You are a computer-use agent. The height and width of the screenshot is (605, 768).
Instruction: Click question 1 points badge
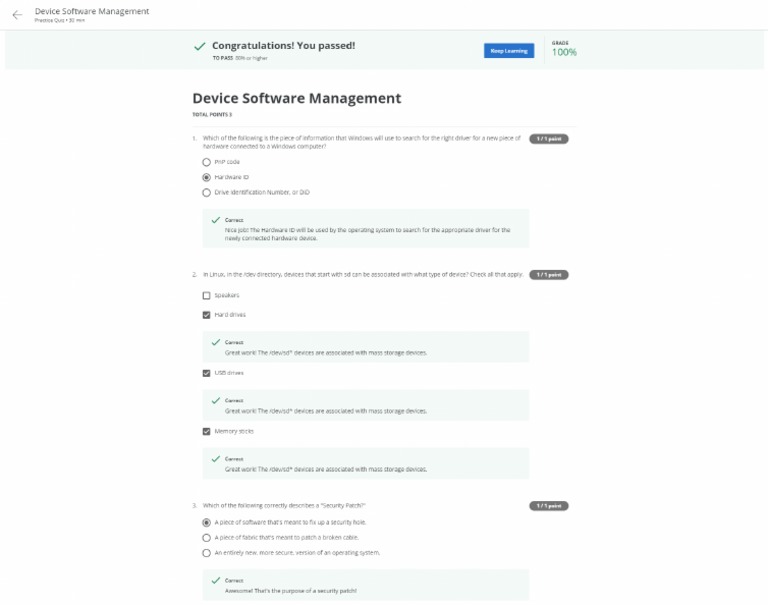click(x=549, y=139)
